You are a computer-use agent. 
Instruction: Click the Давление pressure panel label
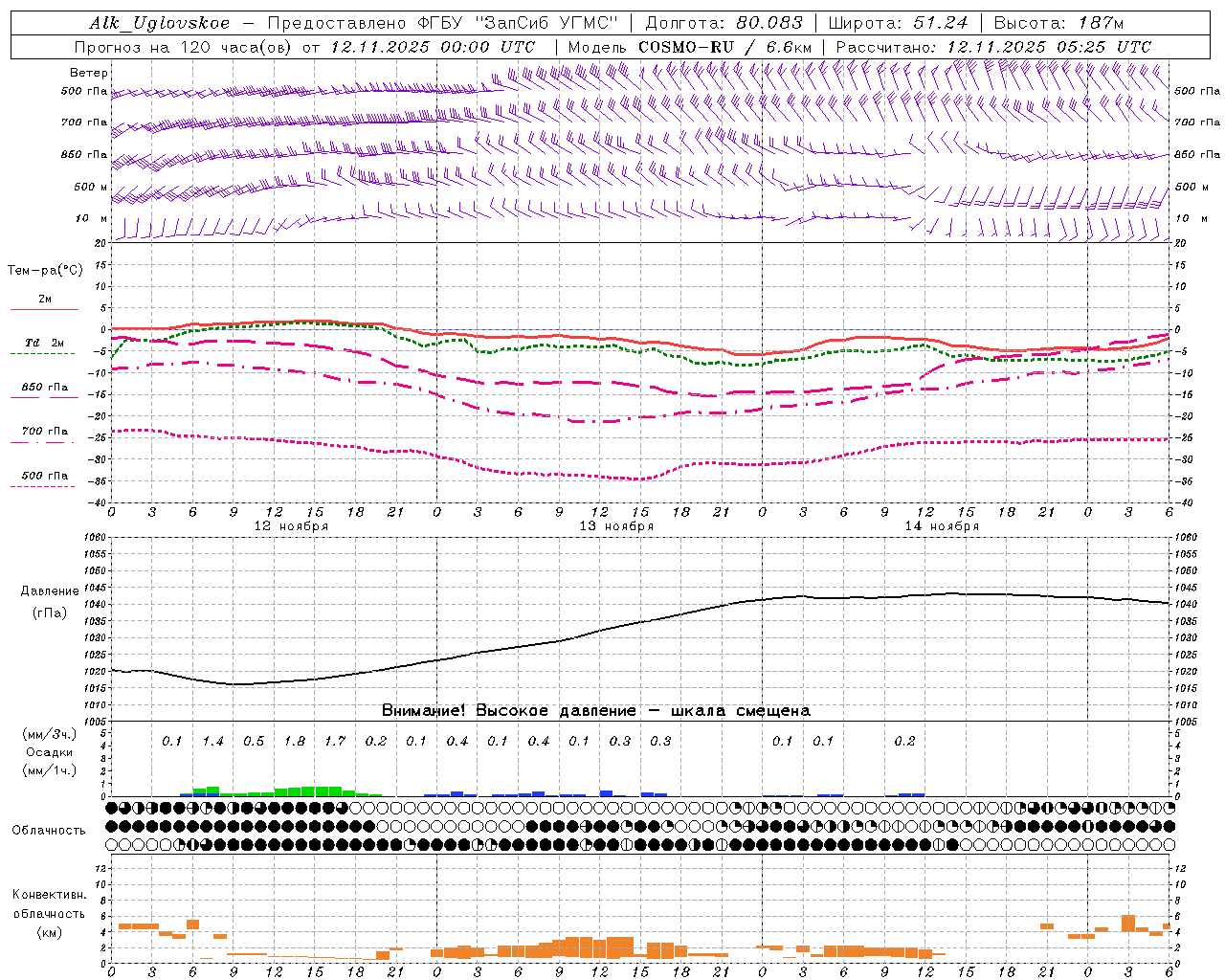50,591
